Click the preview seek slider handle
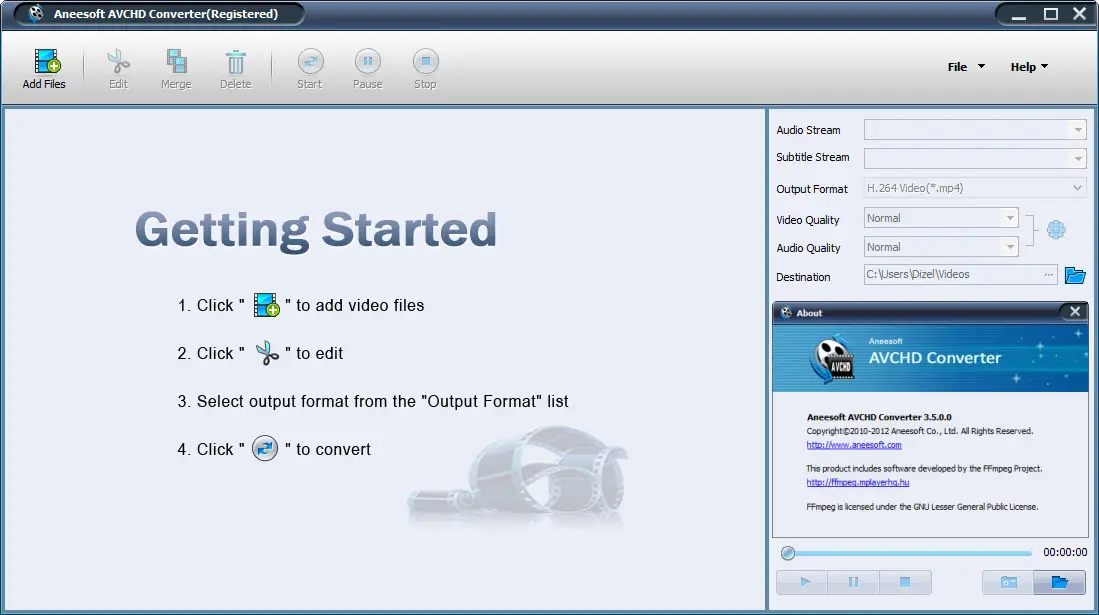The image size is (1099, 615). [x=788, y=553]
